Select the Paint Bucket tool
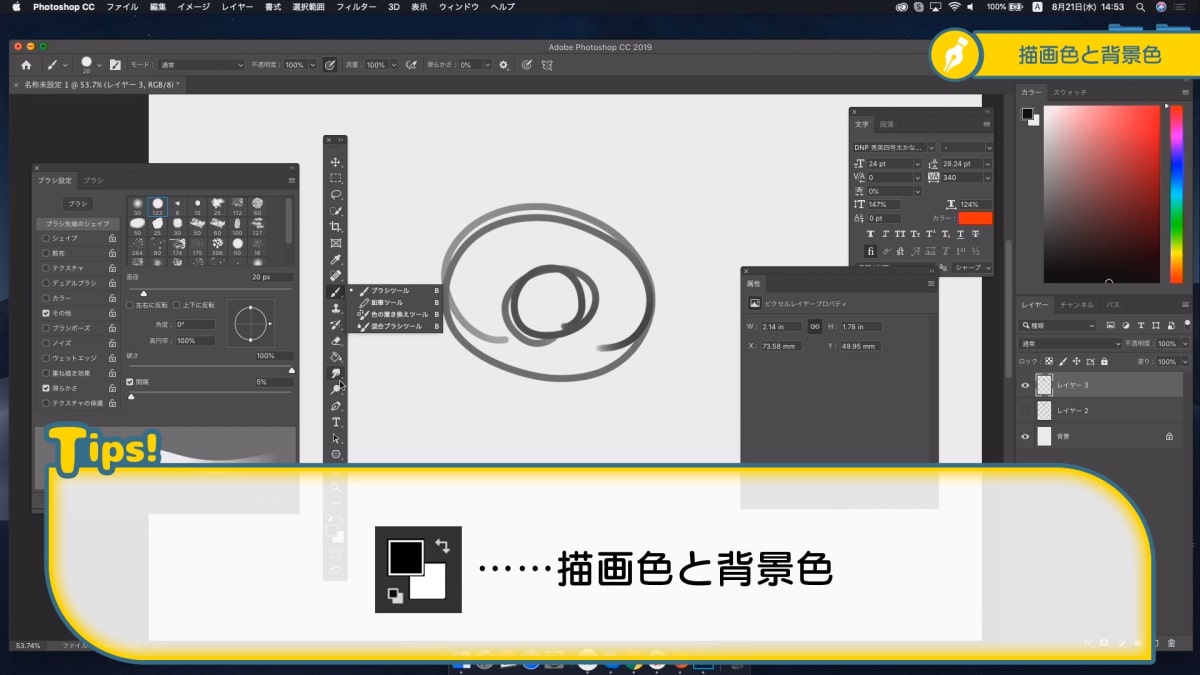 point(336,356)
